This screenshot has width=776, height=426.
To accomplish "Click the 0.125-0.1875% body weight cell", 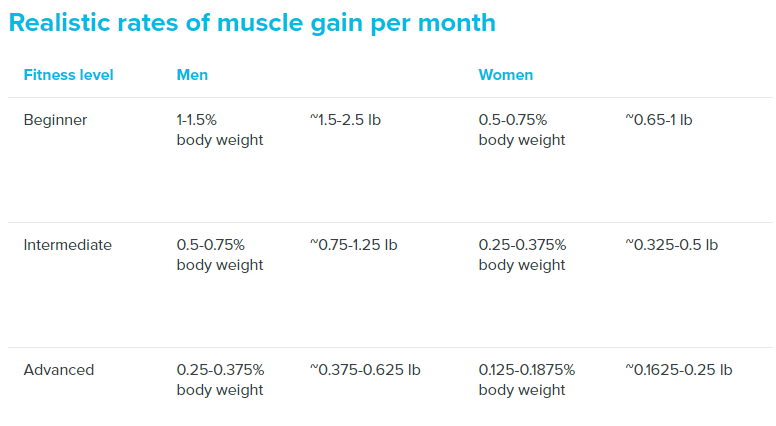I will coord(527,380).
